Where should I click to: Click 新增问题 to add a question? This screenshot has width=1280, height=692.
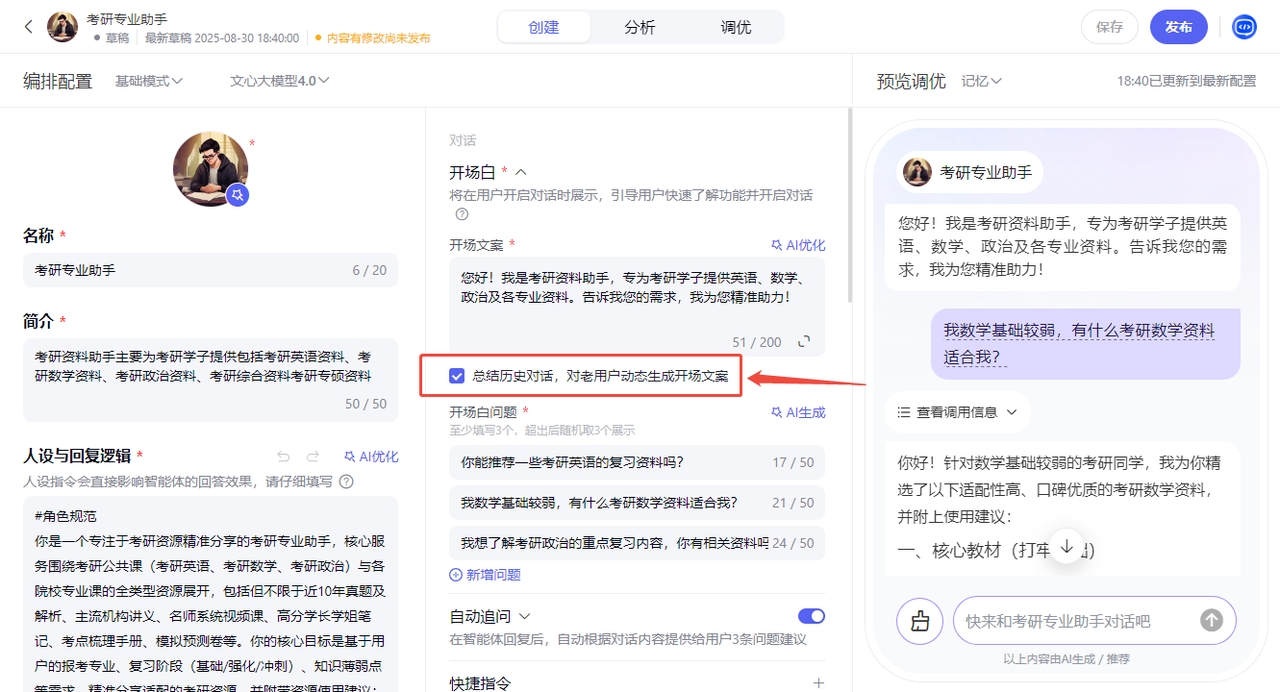pyautogui.click(x=485, y=575)
